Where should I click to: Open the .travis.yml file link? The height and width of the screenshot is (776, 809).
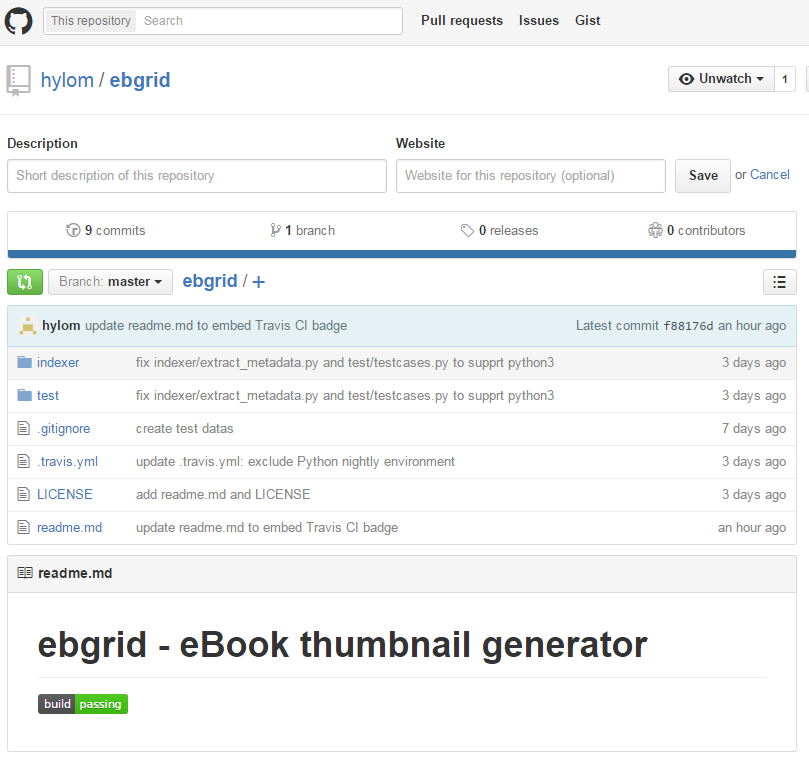click(x=68, y=462)
